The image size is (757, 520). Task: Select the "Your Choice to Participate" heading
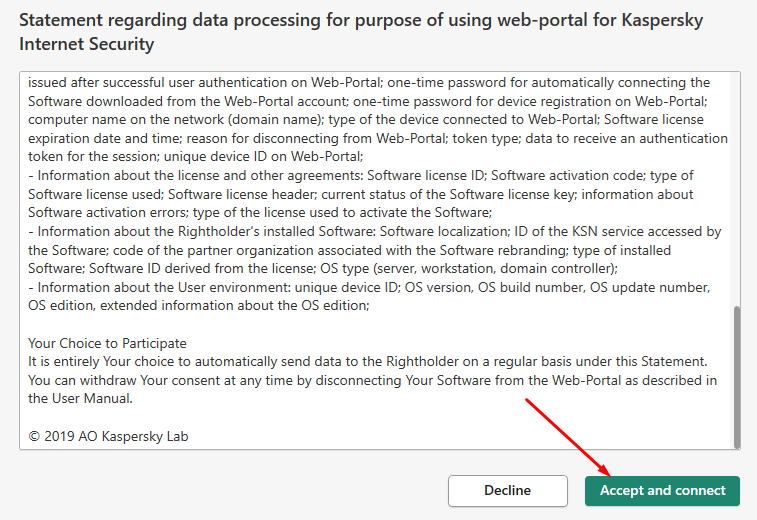tap(107, 343)
